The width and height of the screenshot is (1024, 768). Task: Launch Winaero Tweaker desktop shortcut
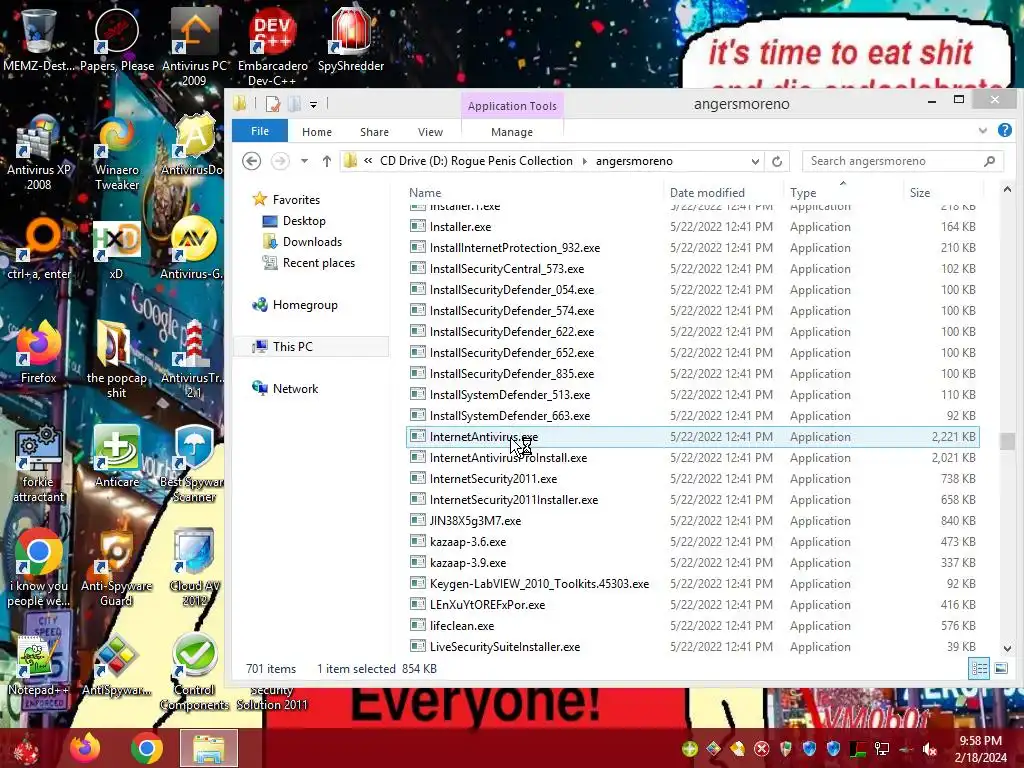(117, 153)
